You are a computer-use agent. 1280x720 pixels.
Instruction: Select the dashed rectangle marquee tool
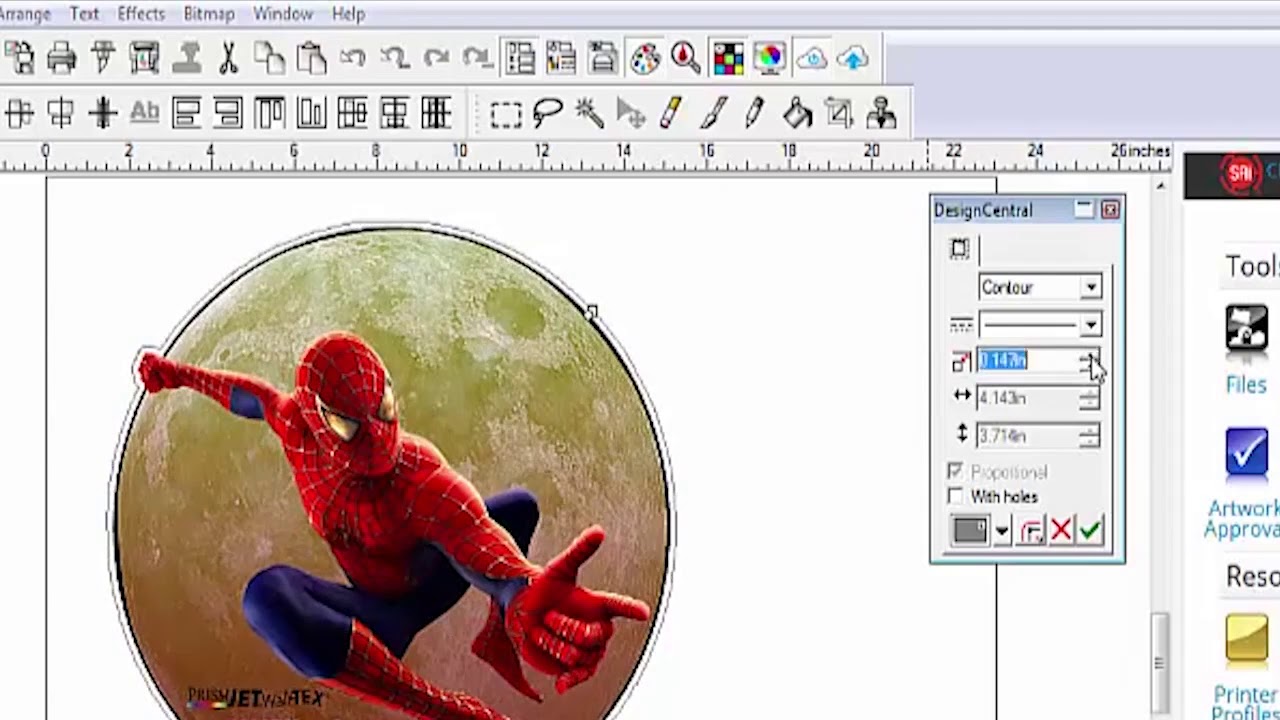point(506,114)
